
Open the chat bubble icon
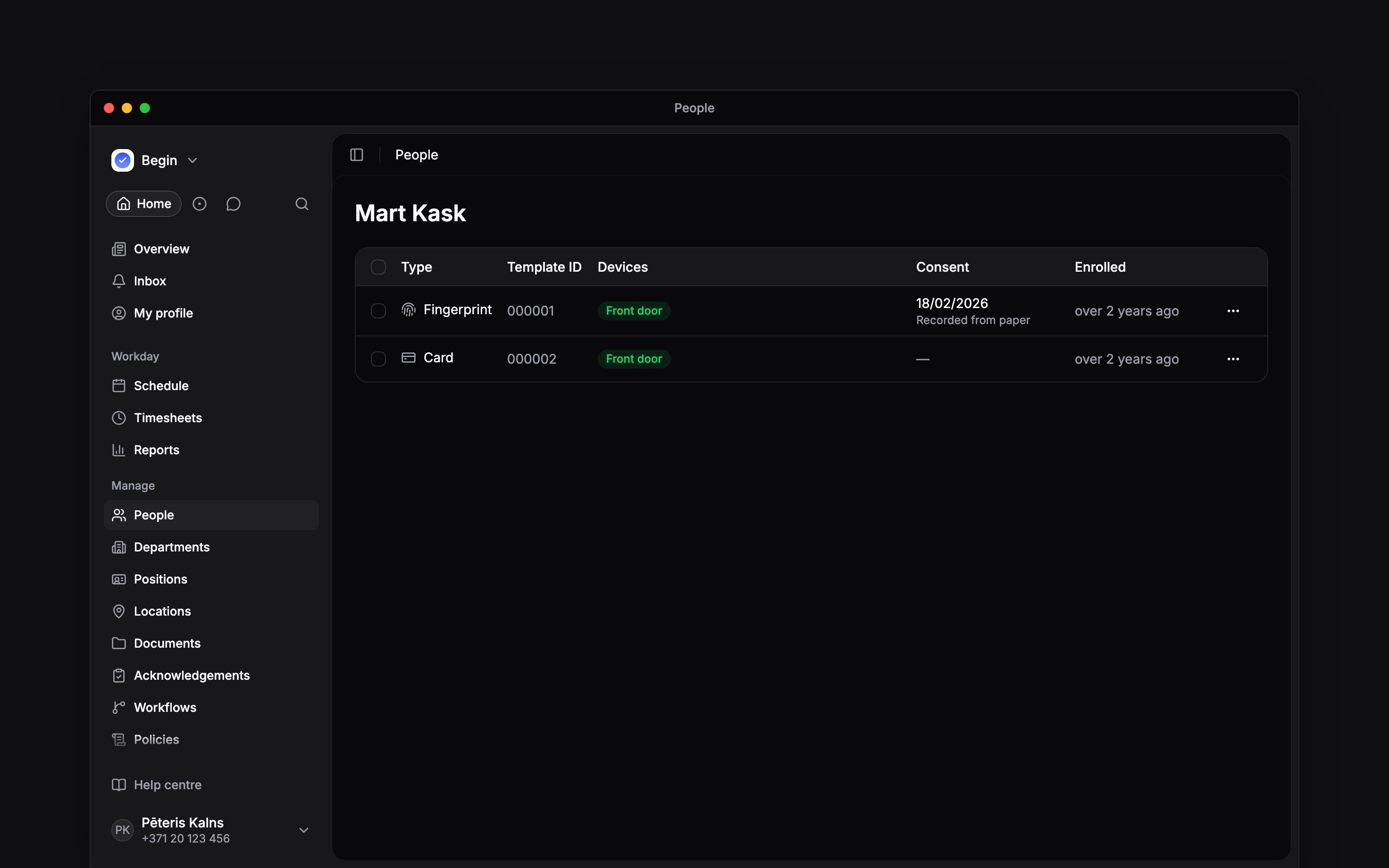[233, 204]
